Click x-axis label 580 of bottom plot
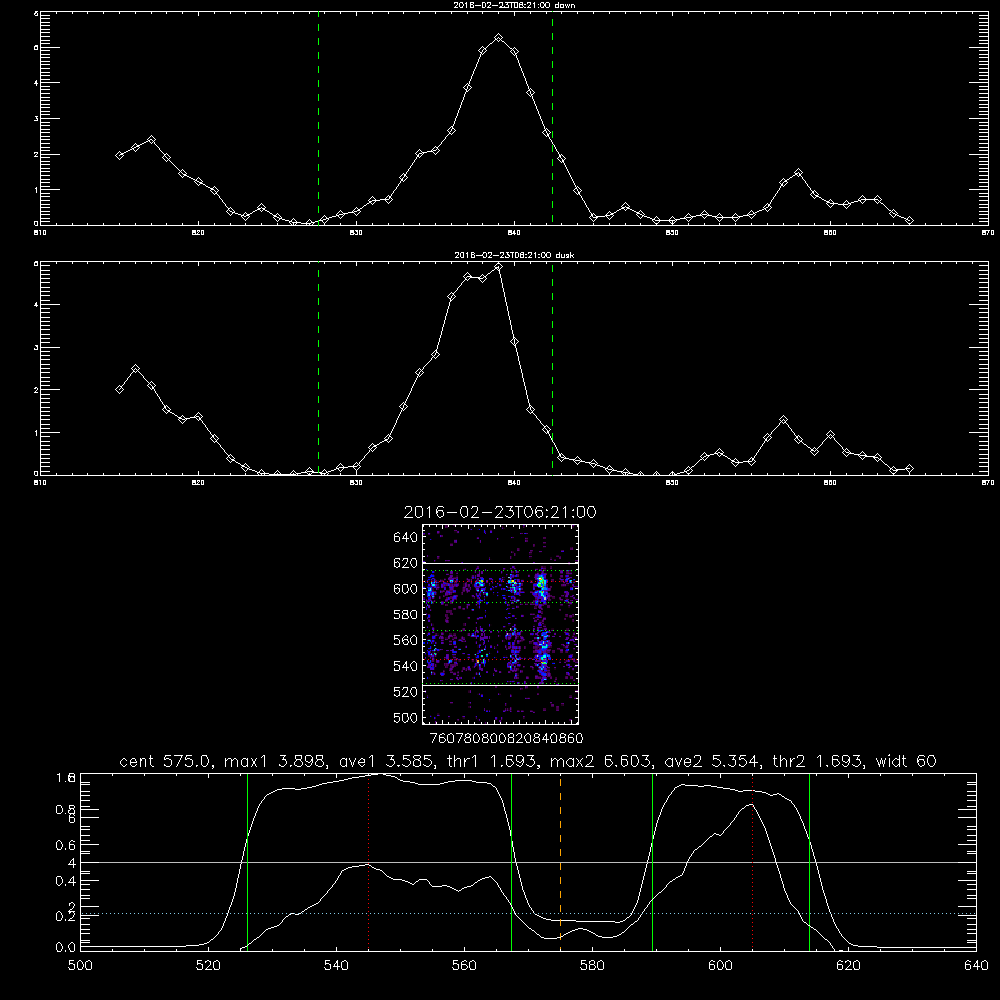Viewport: 1000px width, 1000px height. 592,966
